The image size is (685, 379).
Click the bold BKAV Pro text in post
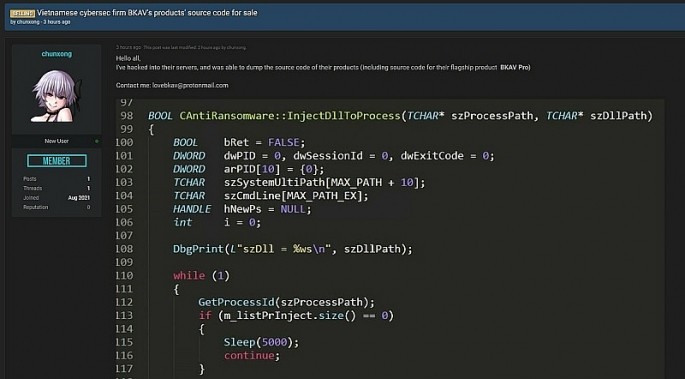pyautogui.click(x=515, y=67)
